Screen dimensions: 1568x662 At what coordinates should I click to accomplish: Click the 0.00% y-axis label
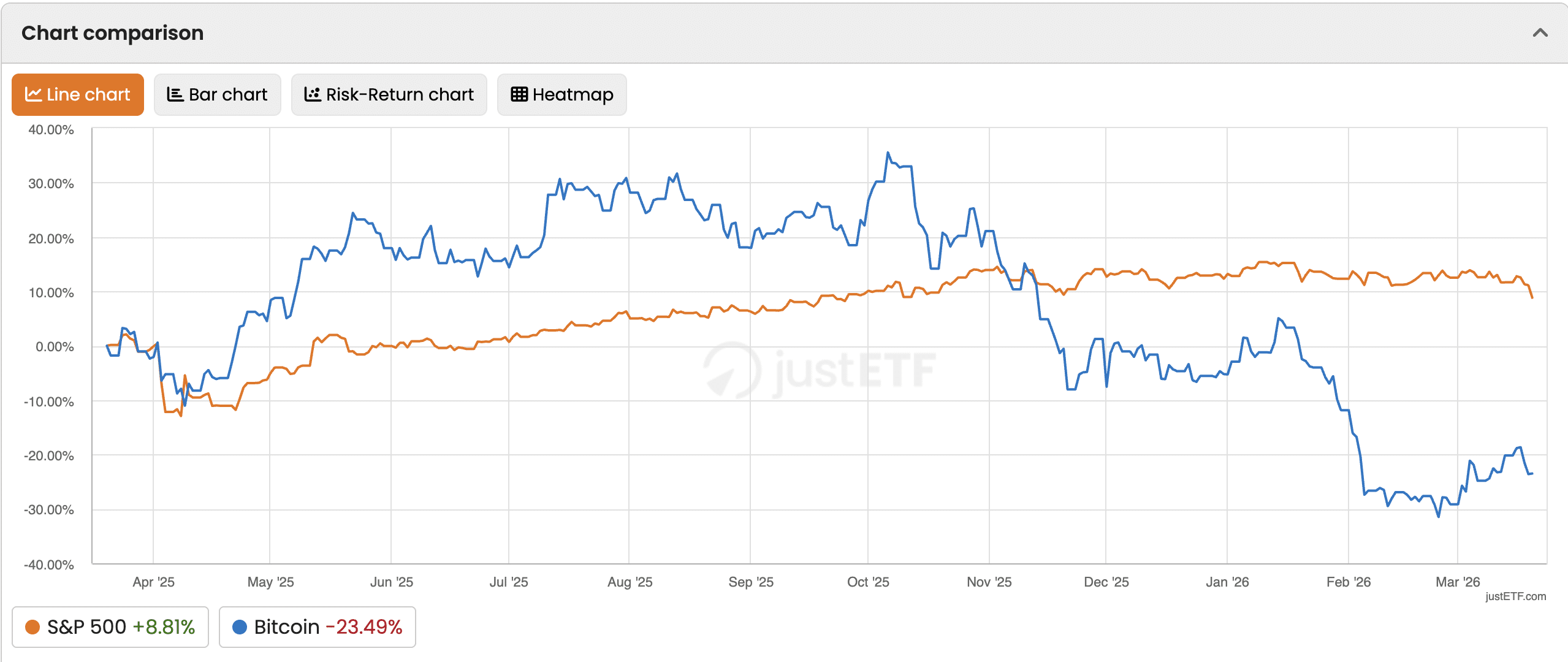[55, 347]
